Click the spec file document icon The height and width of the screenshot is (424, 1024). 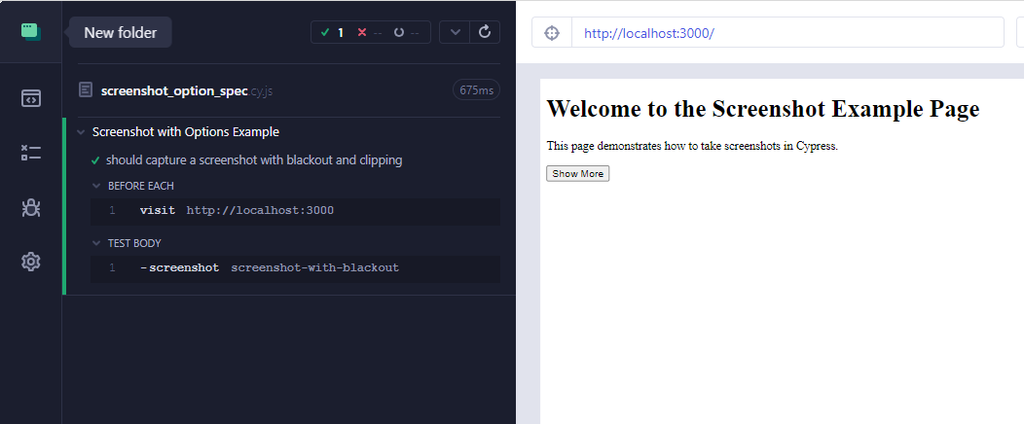pyautogui.click(x=86, y=90)
